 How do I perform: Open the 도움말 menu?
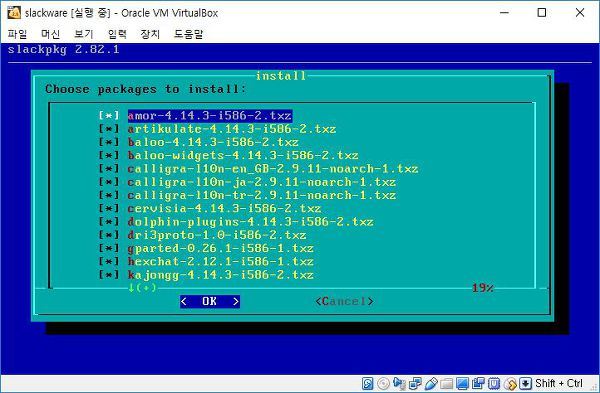click(188, 34)
